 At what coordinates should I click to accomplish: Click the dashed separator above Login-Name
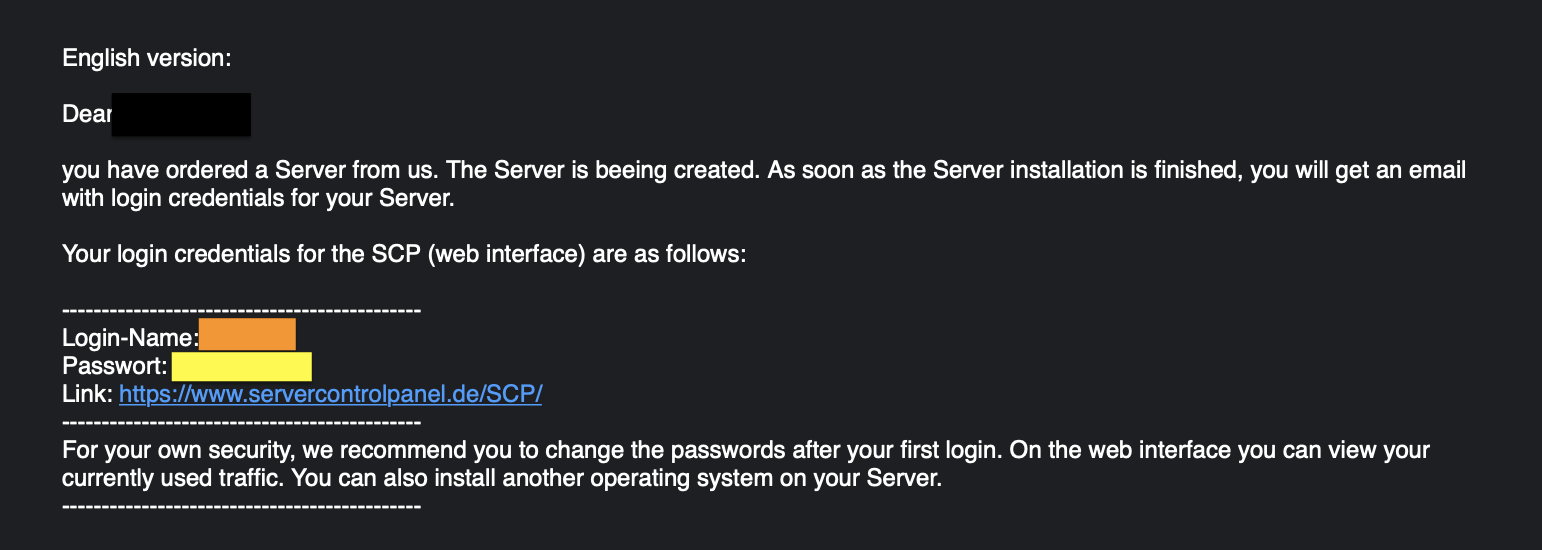[241, 310]
